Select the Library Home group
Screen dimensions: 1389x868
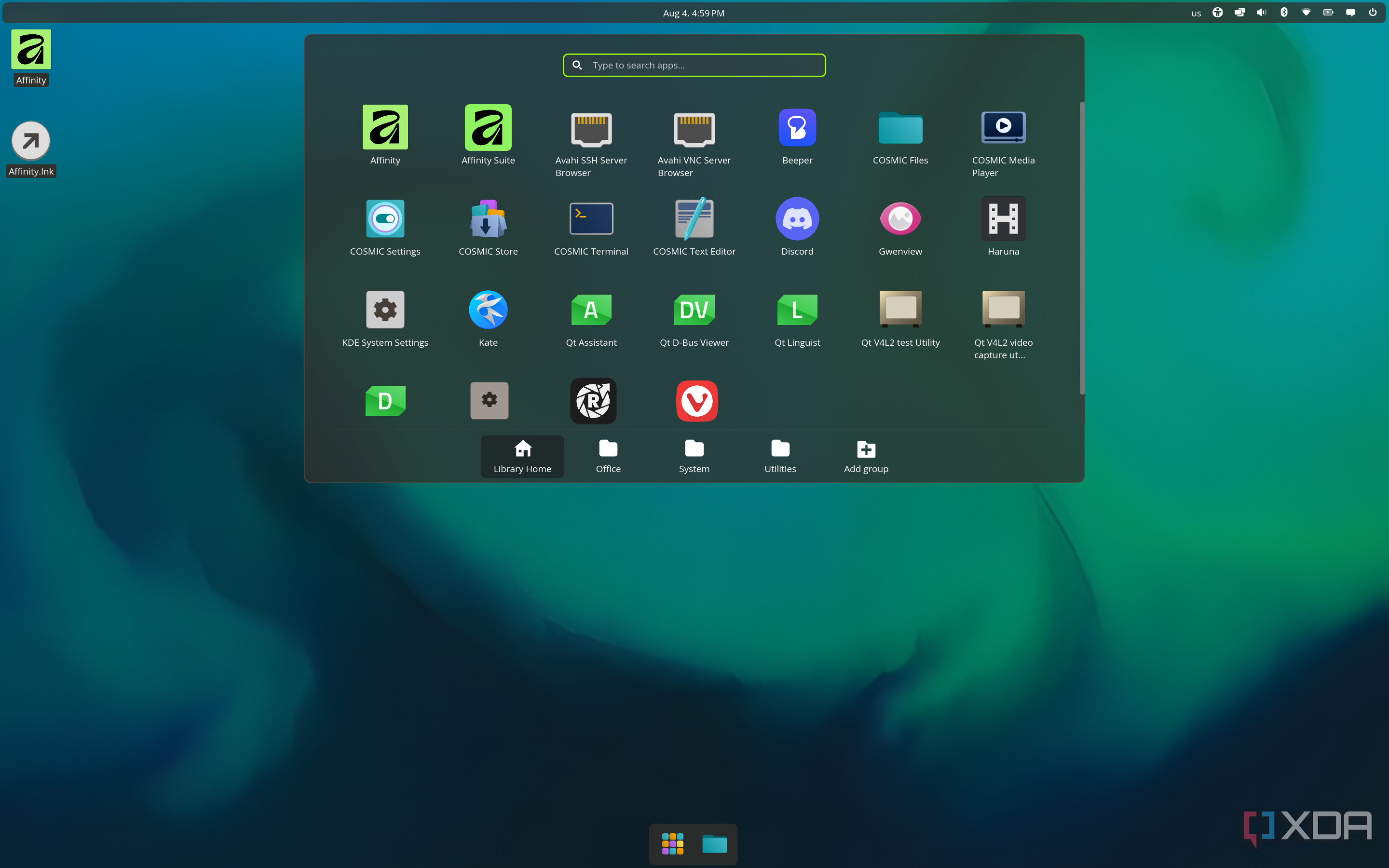(x=522, y=456)
